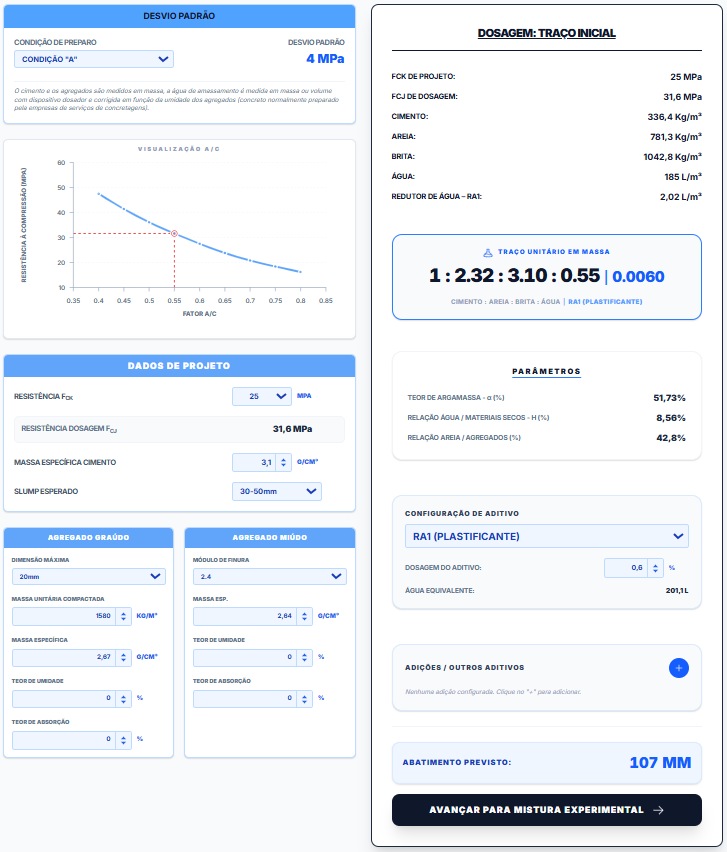
Task: Click the plus icon for Adições / Outros Aditivos
Action: (x=678, y=667)
